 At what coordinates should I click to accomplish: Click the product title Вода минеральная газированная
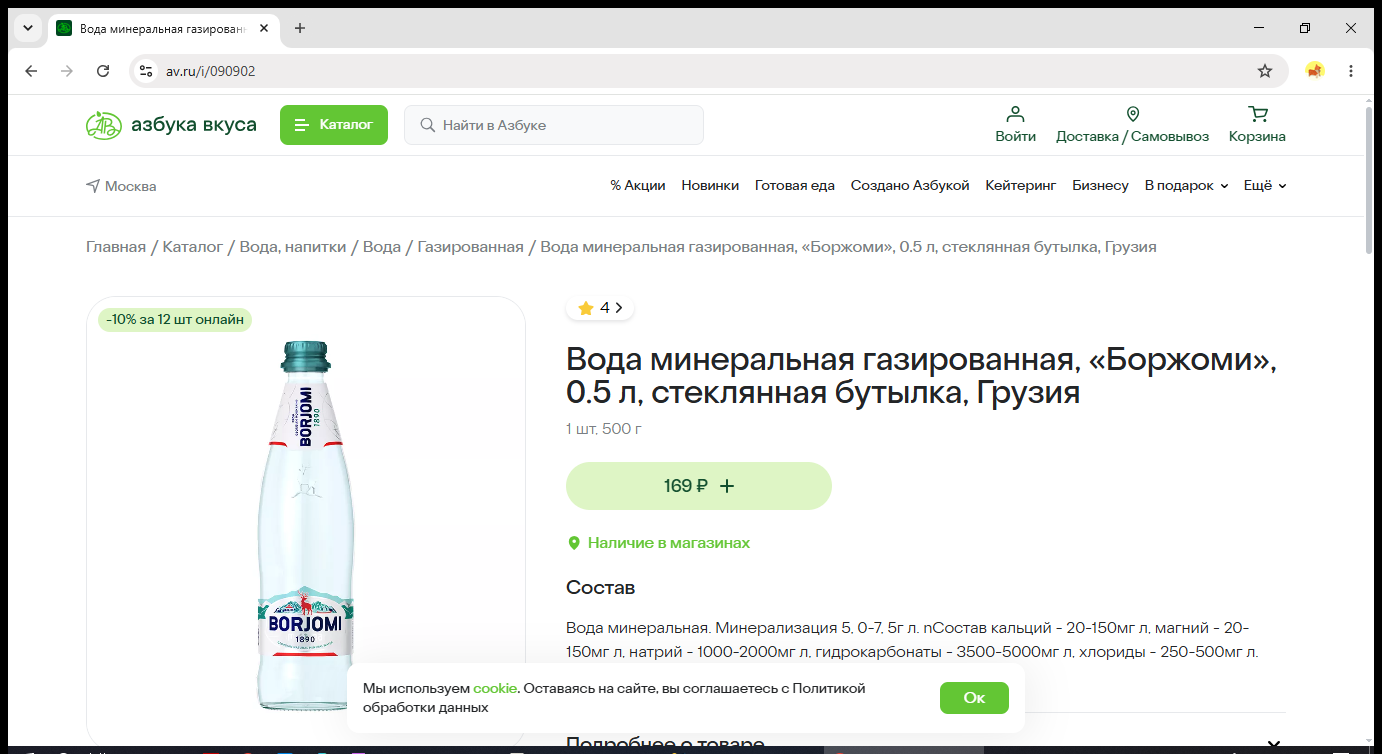(x=922, y=375)
